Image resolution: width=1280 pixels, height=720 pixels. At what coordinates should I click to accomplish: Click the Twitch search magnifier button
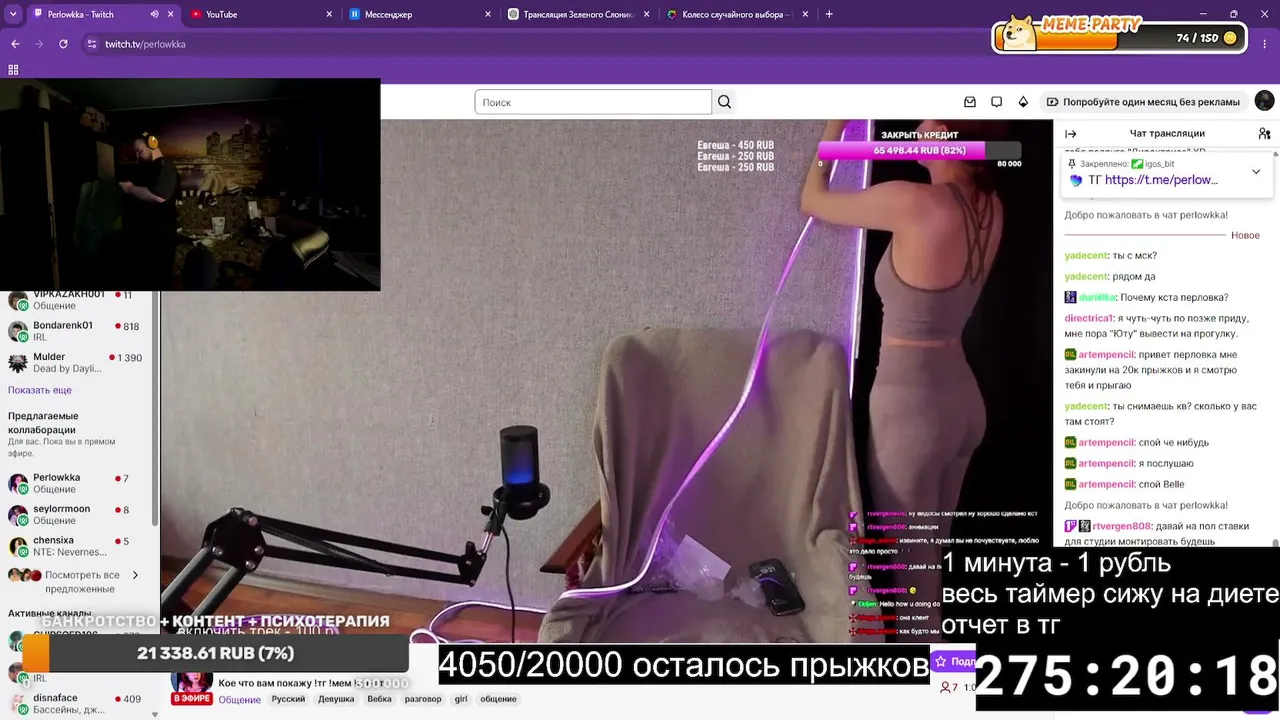pos(725,102)
